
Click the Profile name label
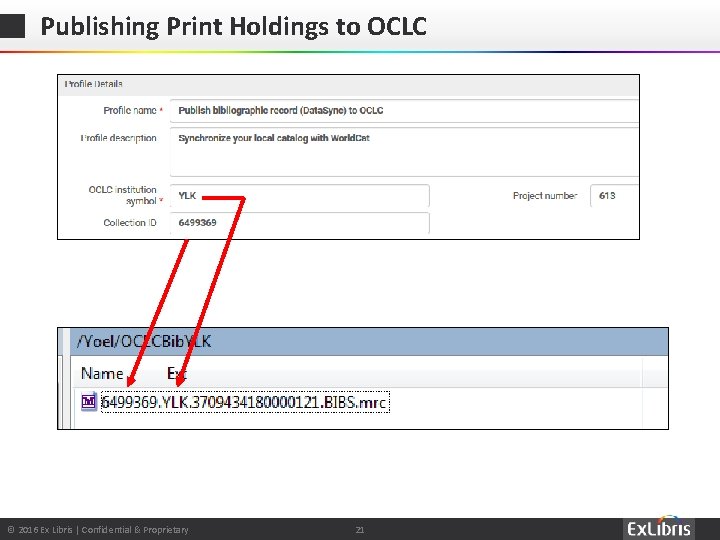[130, 111]
